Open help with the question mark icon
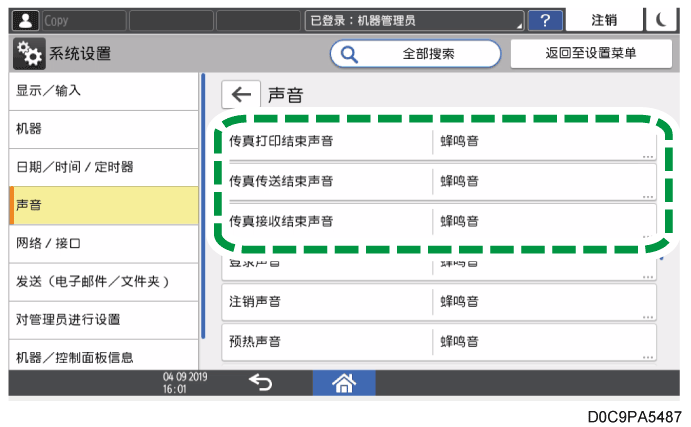The image size is (691, 427). tap(544, 20)
